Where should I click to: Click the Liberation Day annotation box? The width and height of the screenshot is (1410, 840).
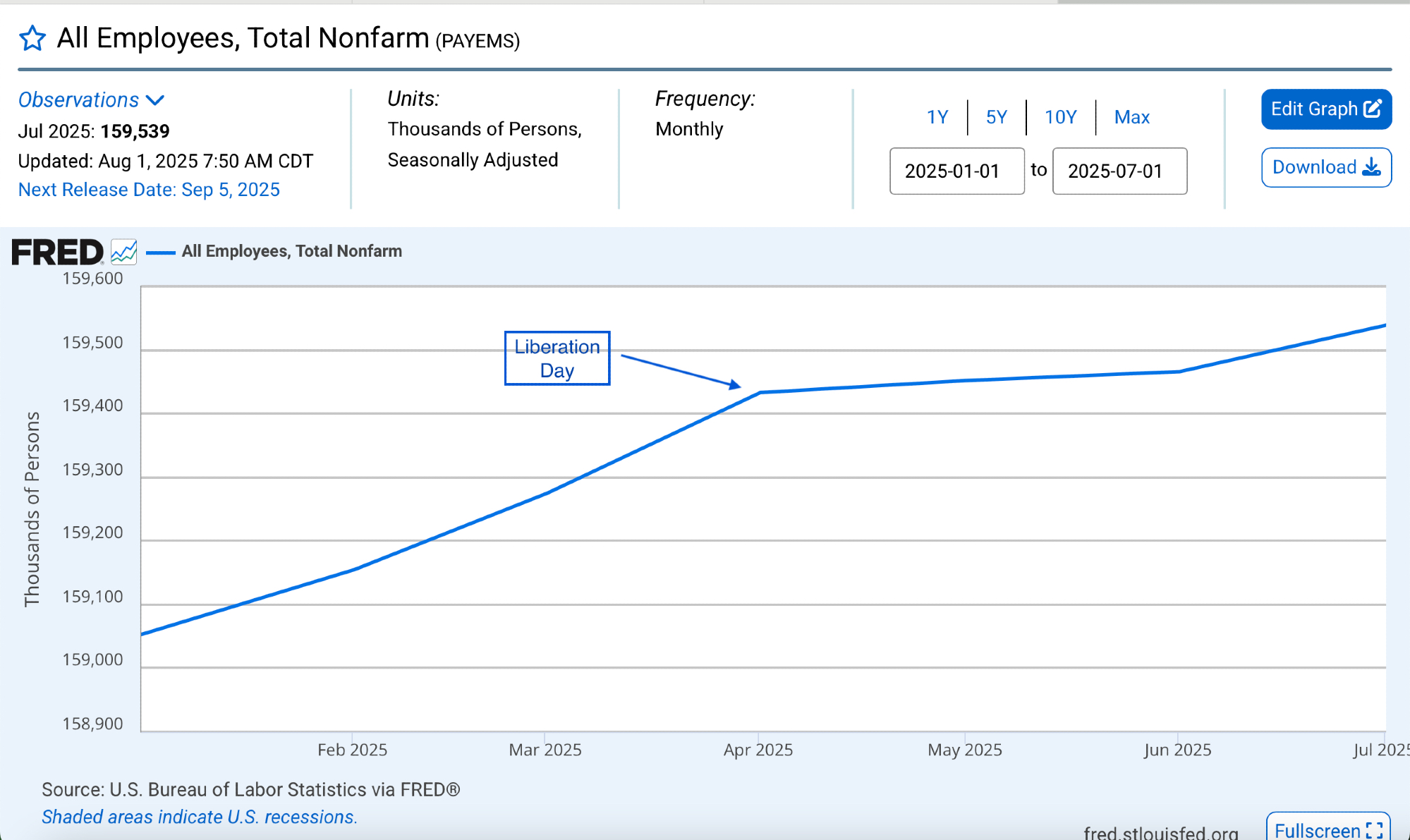[x=557, y=358]
